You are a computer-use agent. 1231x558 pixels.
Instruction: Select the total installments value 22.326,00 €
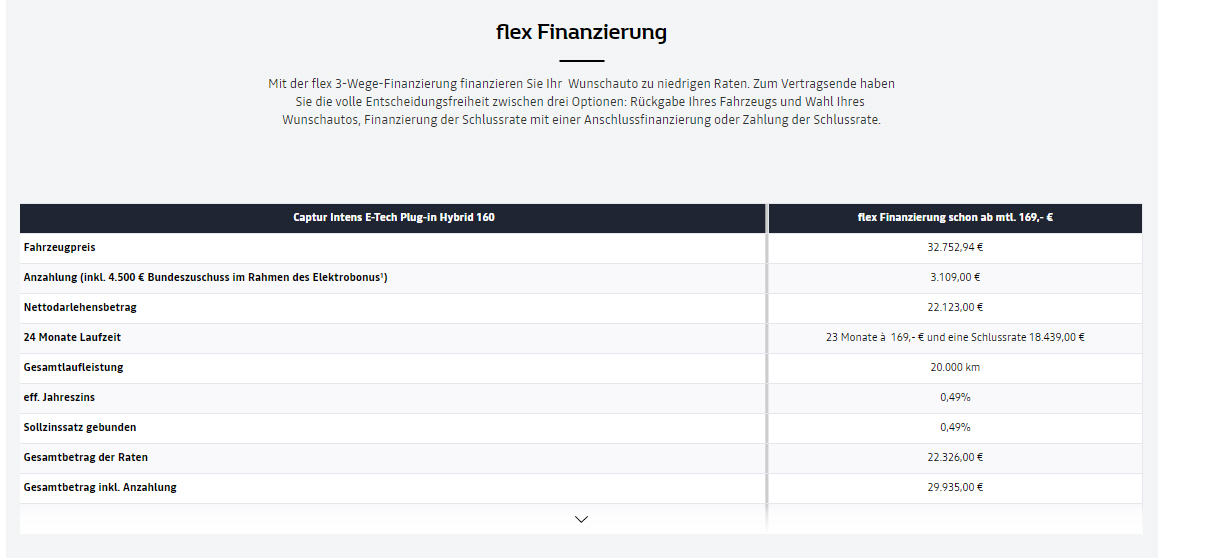(x=955, y=457)
